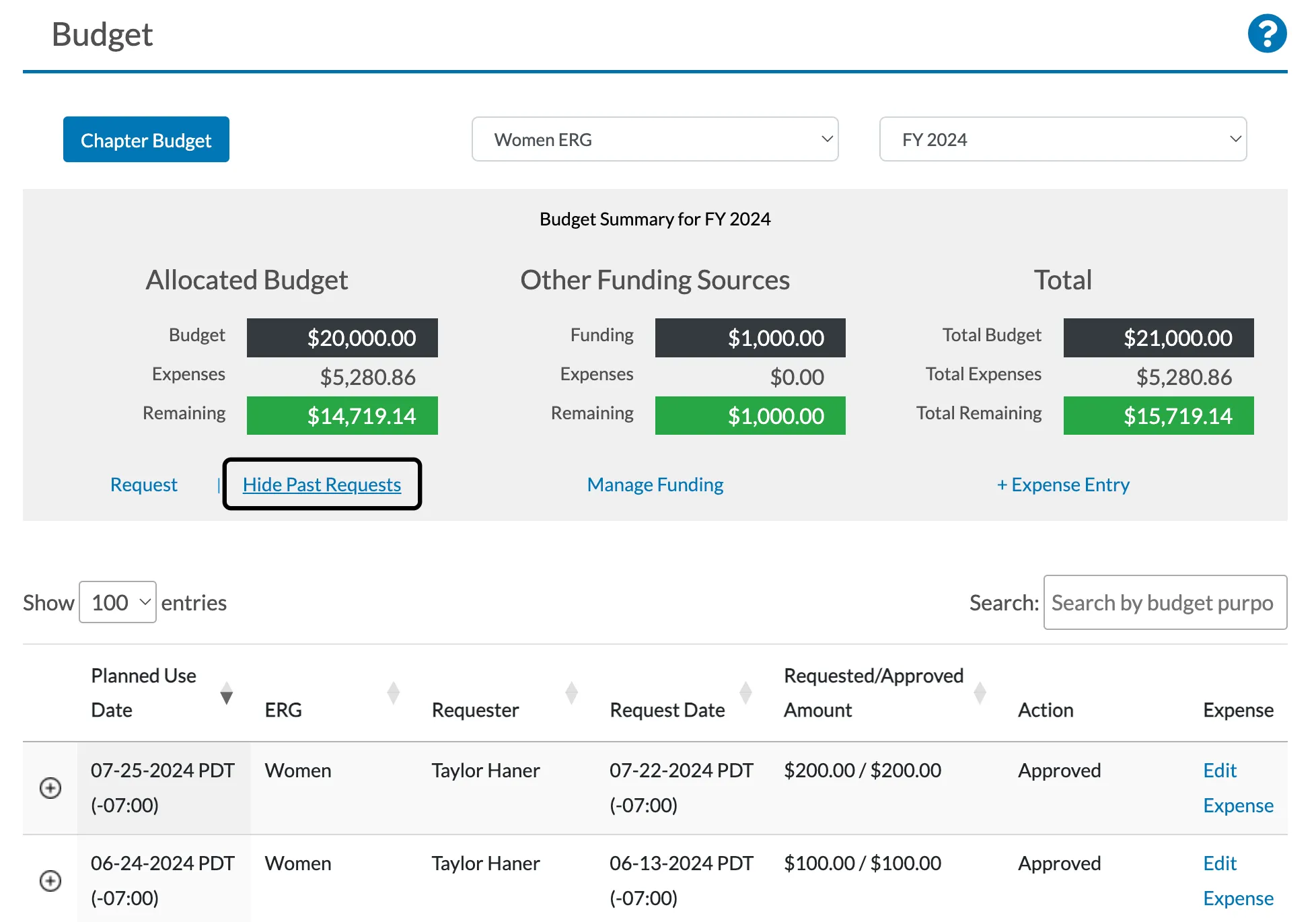This screenshot has width=1316, height=922.
Task: Edit the $100.00 approved request
Action: [1220, 863]
